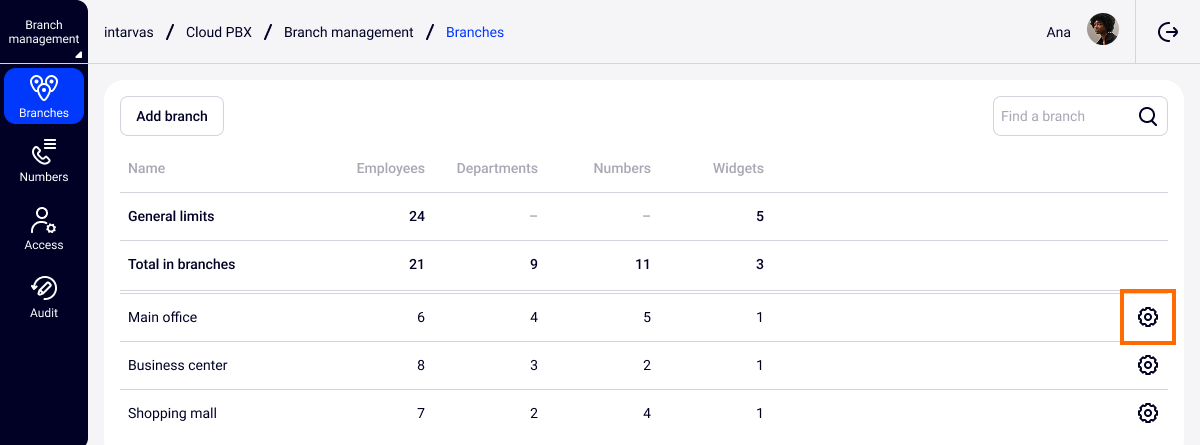This screenshot has height=445, width=1200.
Task: Click the logout icon in header
Action: tap(1168, 32)
